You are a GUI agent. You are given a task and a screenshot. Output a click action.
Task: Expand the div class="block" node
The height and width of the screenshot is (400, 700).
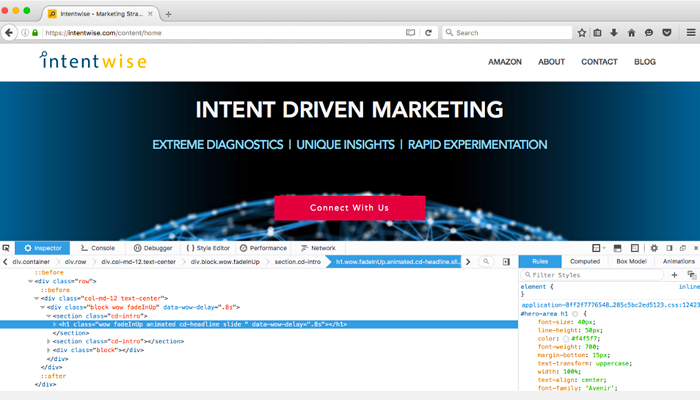coord(49,350)
